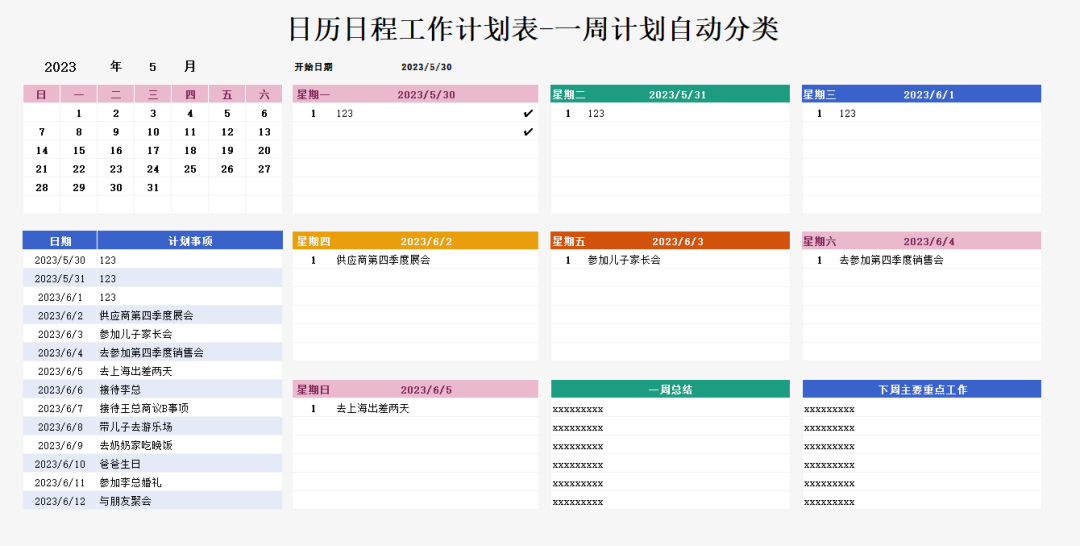
Task: Select the 星期一 header label
Action: pyautogui.click(x=313, y=94)
